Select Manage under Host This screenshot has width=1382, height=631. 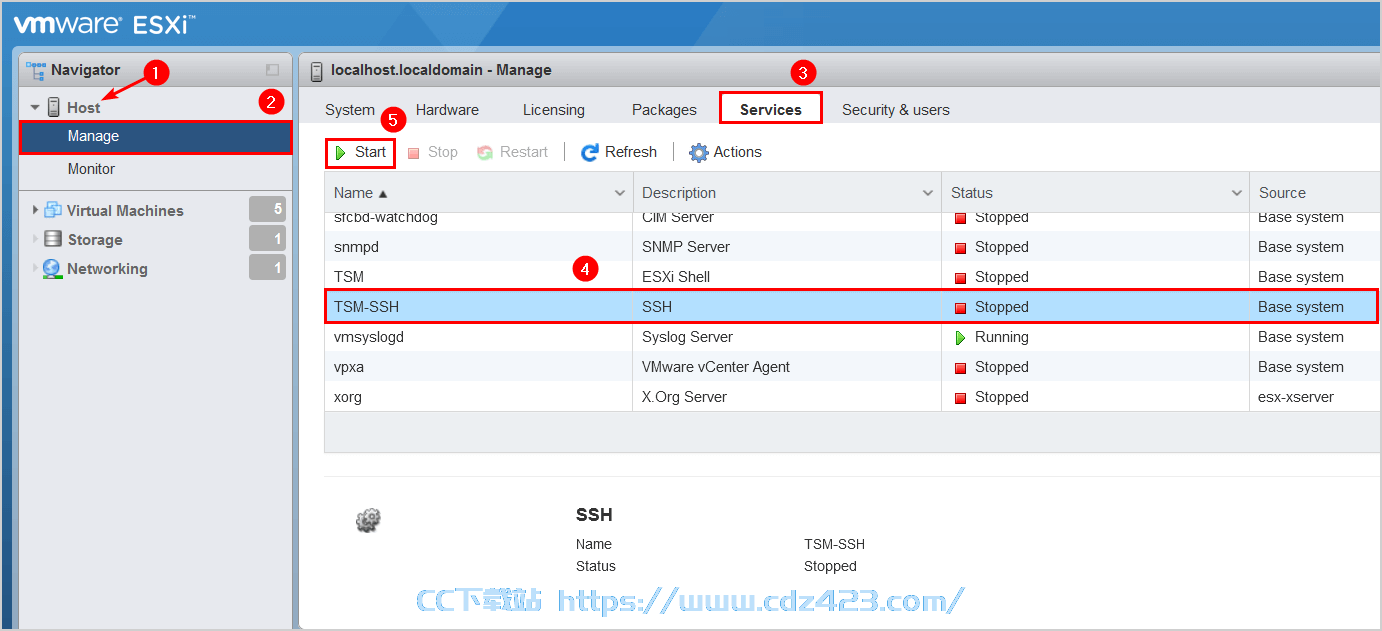(156, 136)
